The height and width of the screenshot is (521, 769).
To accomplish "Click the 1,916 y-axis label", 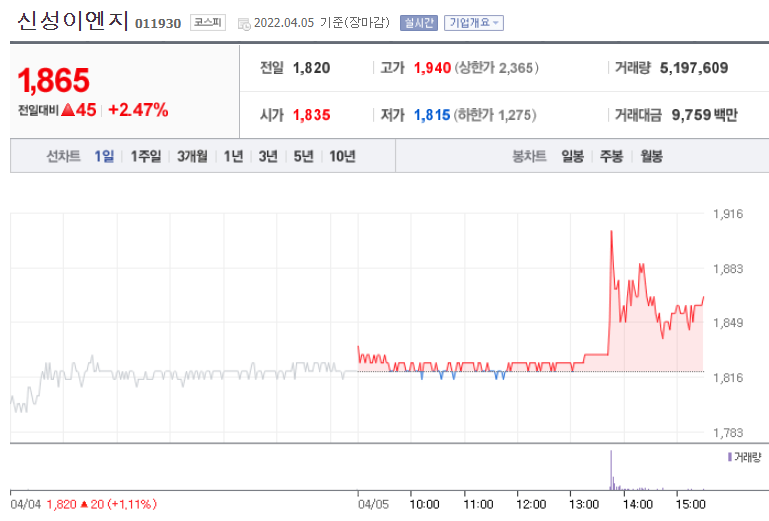I will (x=728, y=214).
